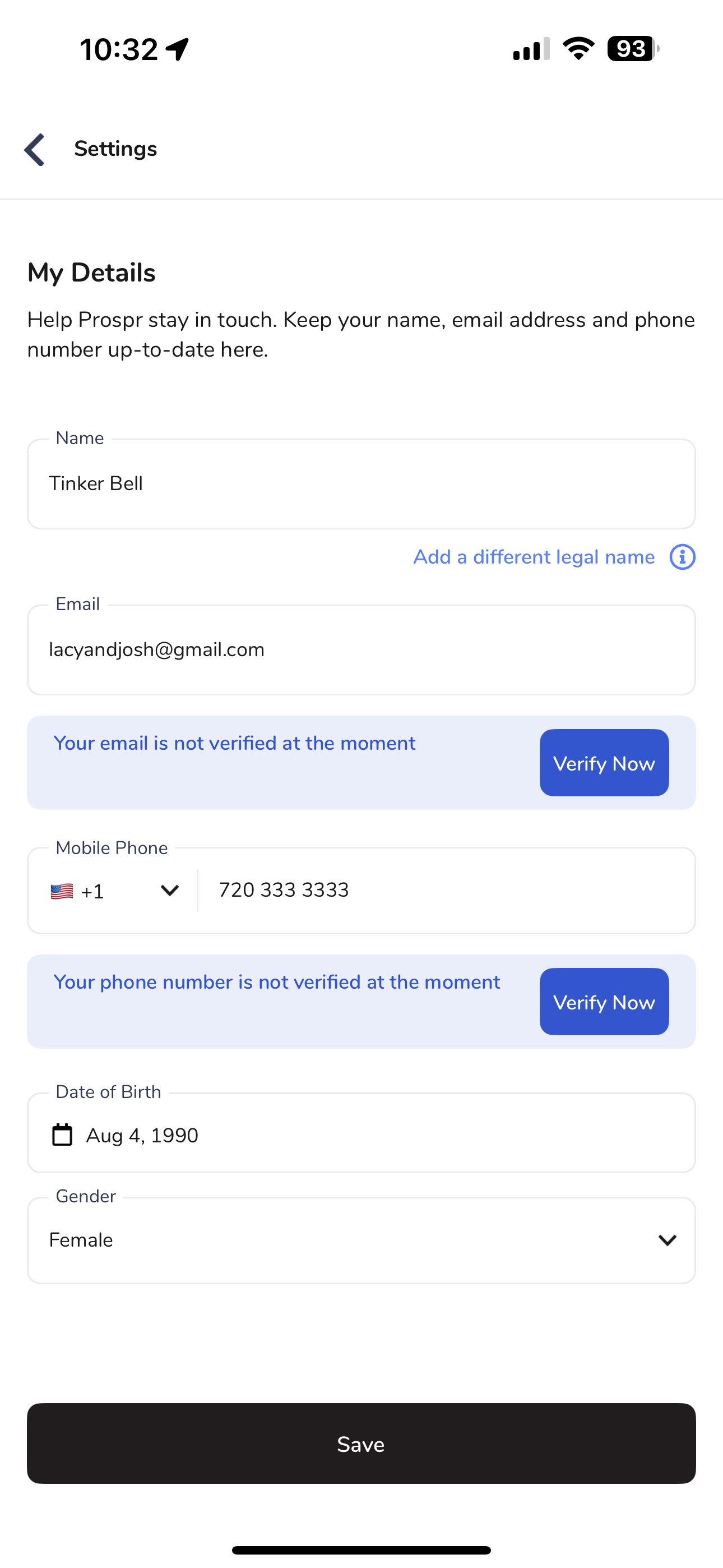Screen dimensions: 723x1568
Task: Go back to the Settings page
Action: click(x=115, y=149)
